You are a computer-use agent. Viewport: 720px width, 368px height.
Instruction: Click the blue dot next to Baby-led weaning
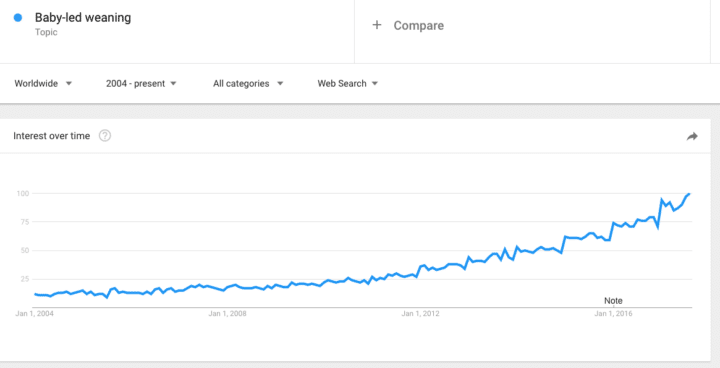[18, 18]
